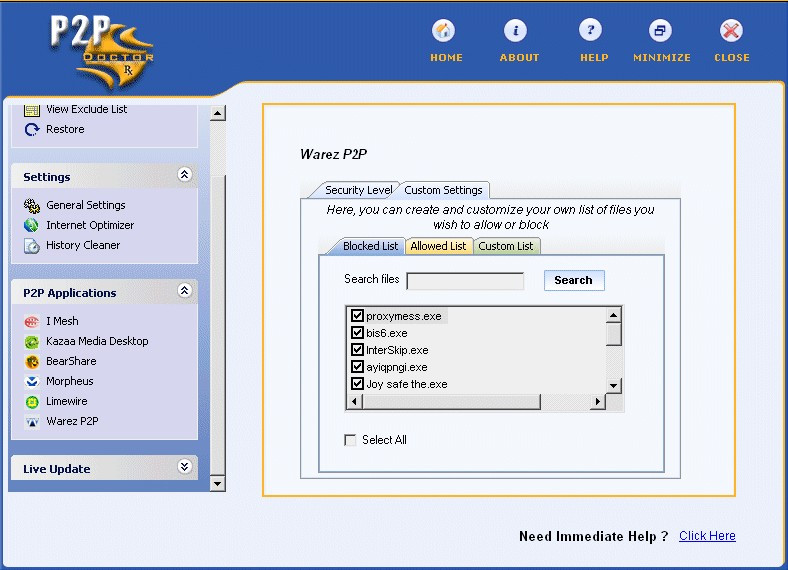Click the ABOUT label in header
The height and width of the screenshot is (570, 788).
pos(519,58)
